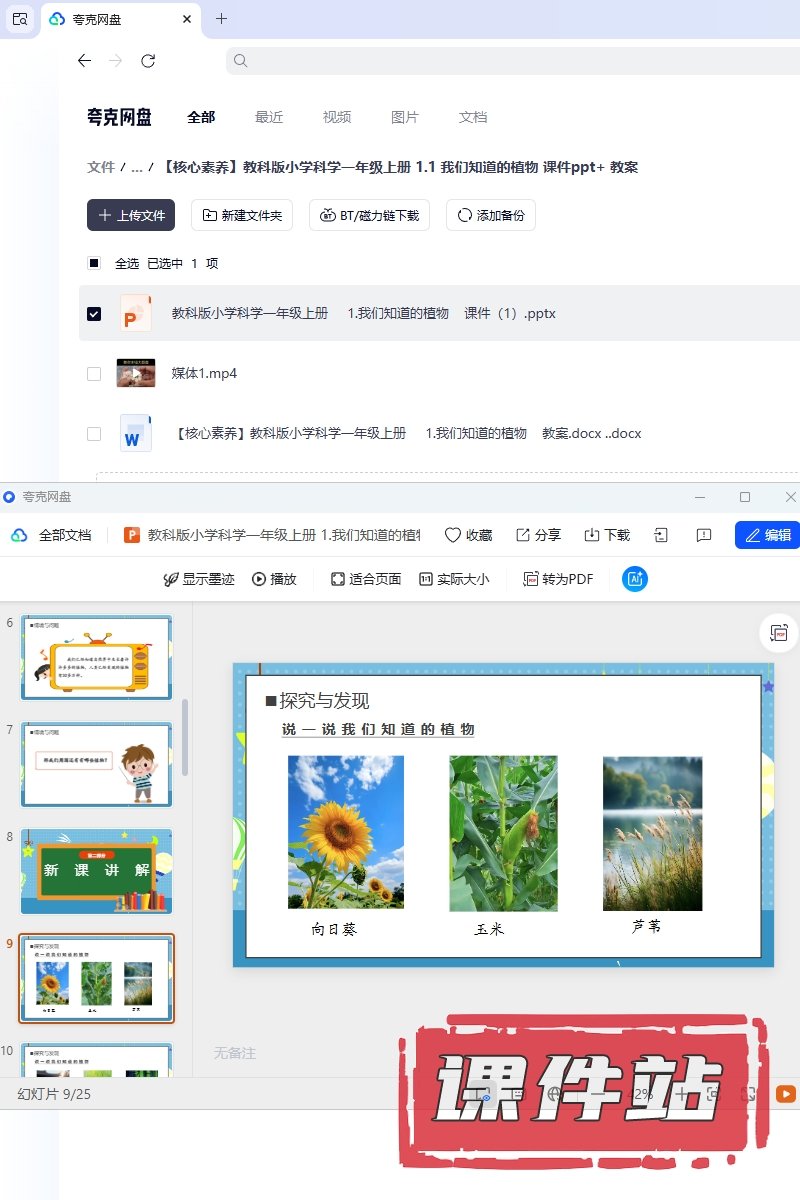Click the floating PDF export icon at right

(778, 632)
